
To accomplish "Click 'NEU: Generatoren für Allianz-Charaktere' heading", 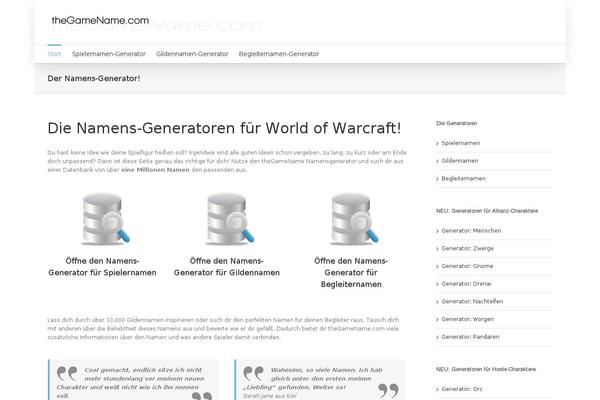I will (x=487, y=211).
